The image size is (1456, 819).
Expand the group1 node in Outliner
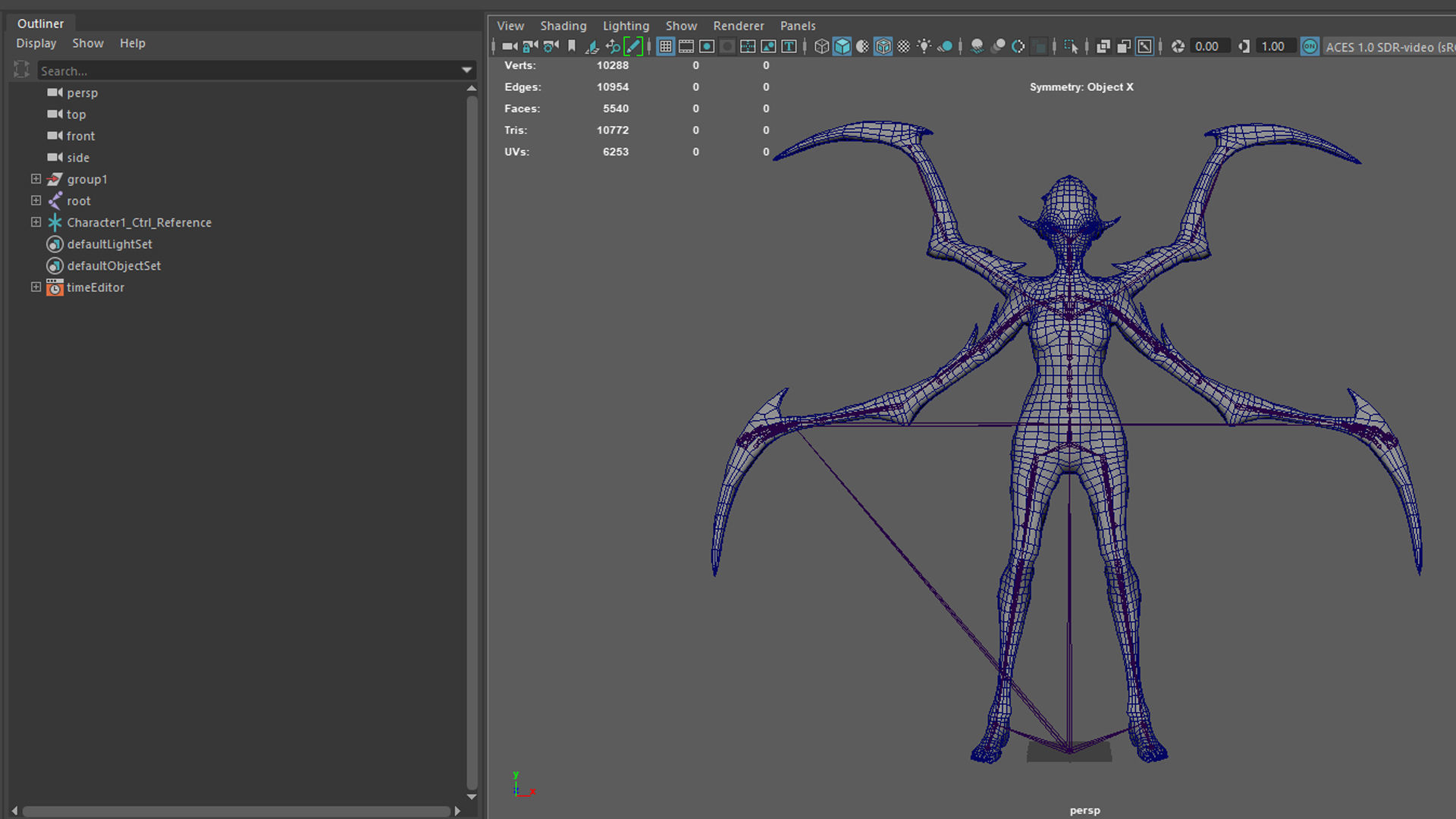36,179
